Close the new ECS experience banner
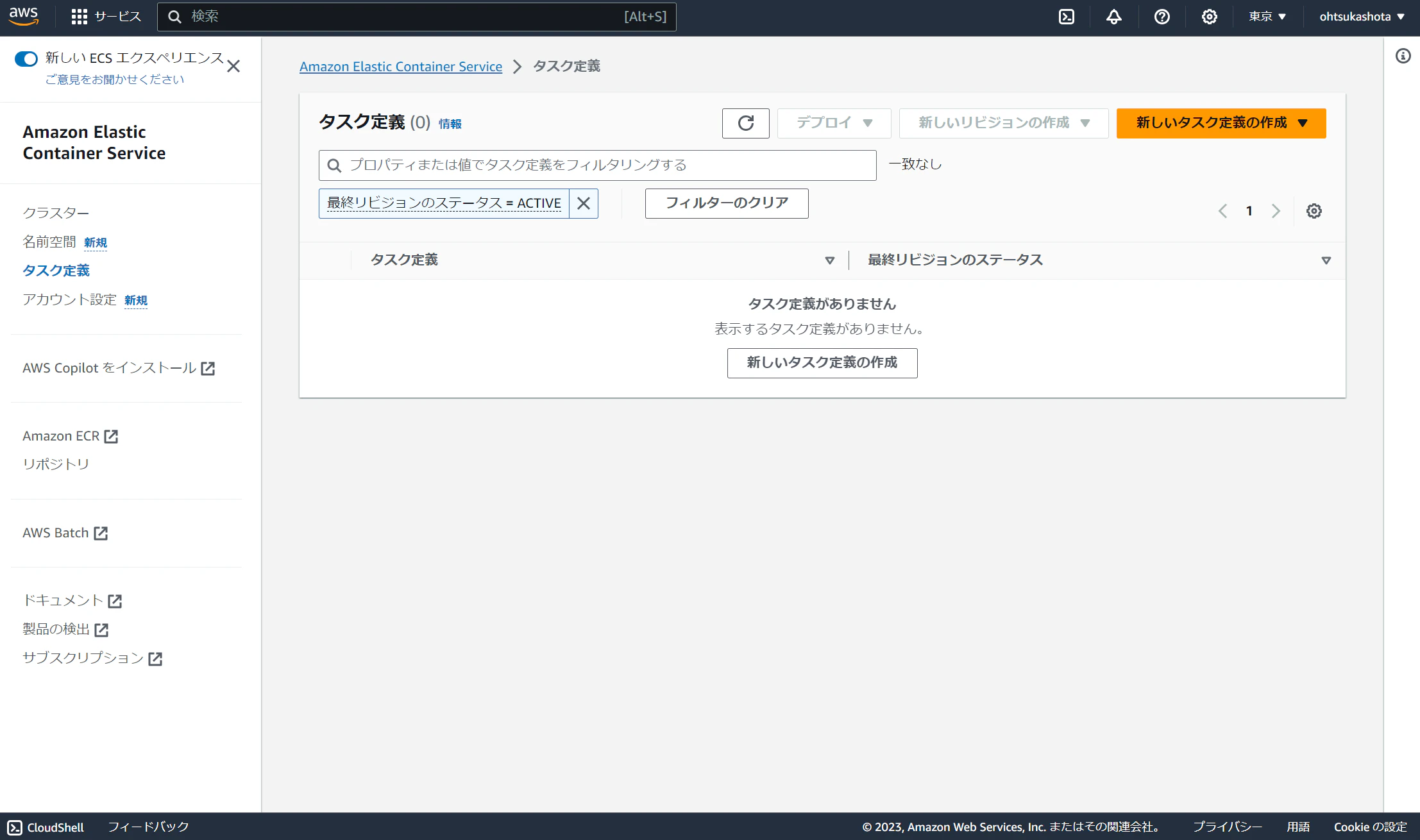Image resolution: width=1420 pixels, height=840 pixels. pos(233,66)
